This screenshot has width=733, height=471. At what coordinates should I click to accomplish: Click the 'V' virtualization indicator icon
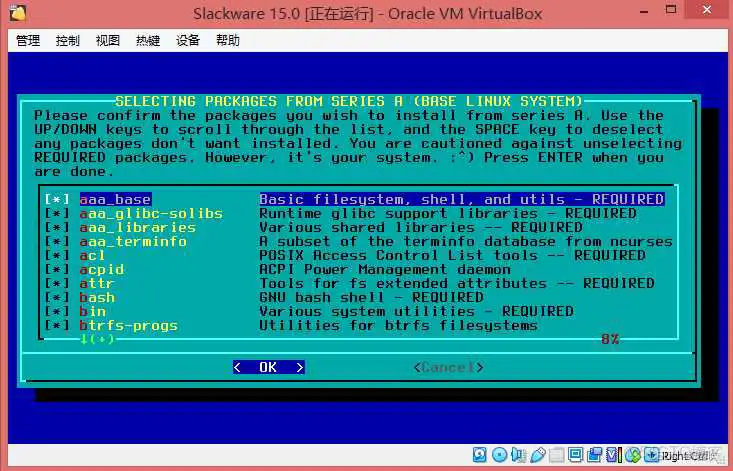[x=612, y=457]
